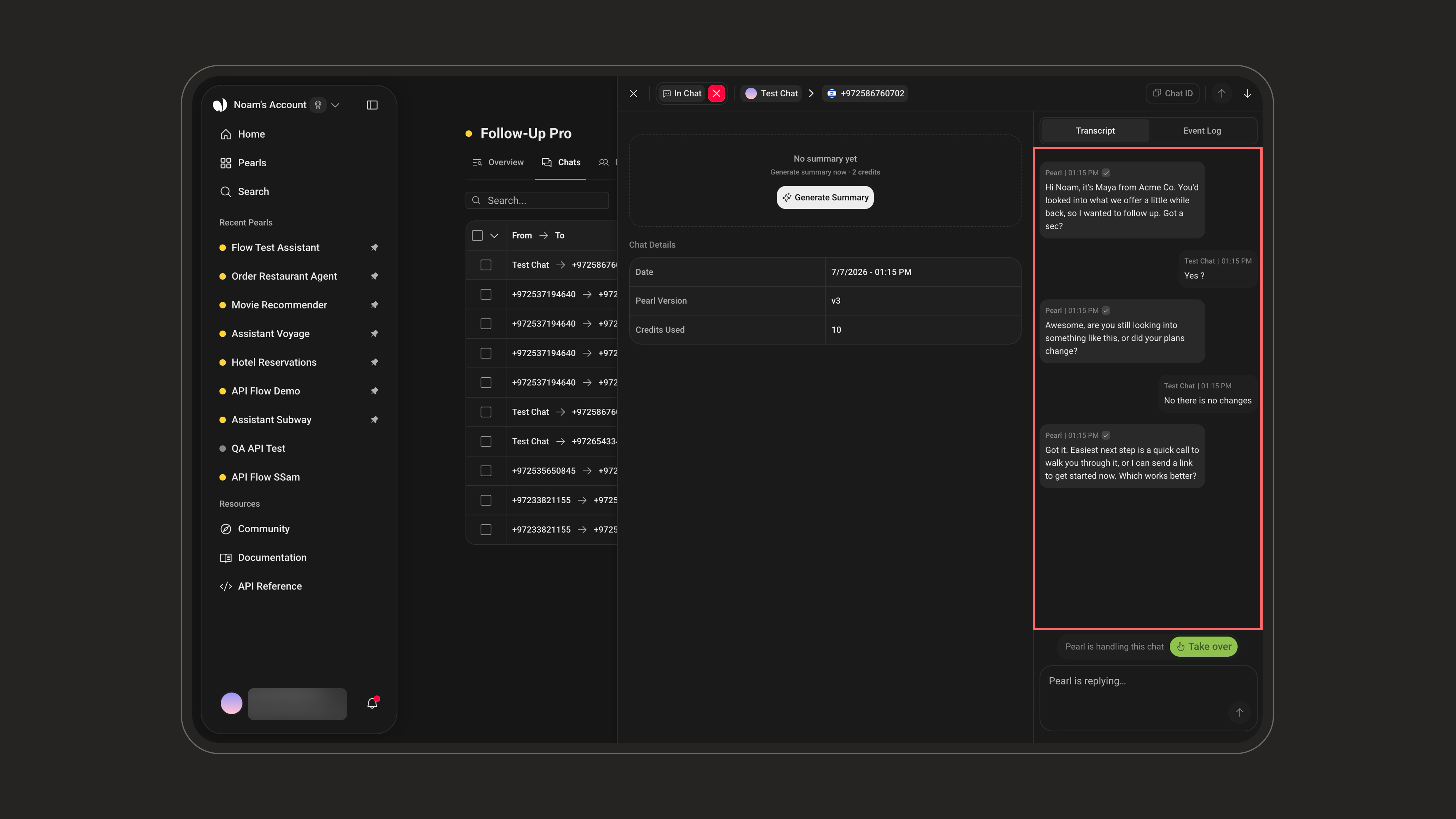1456x819 pixels.
Task: Close the chat detail panel
Action: 633,94
